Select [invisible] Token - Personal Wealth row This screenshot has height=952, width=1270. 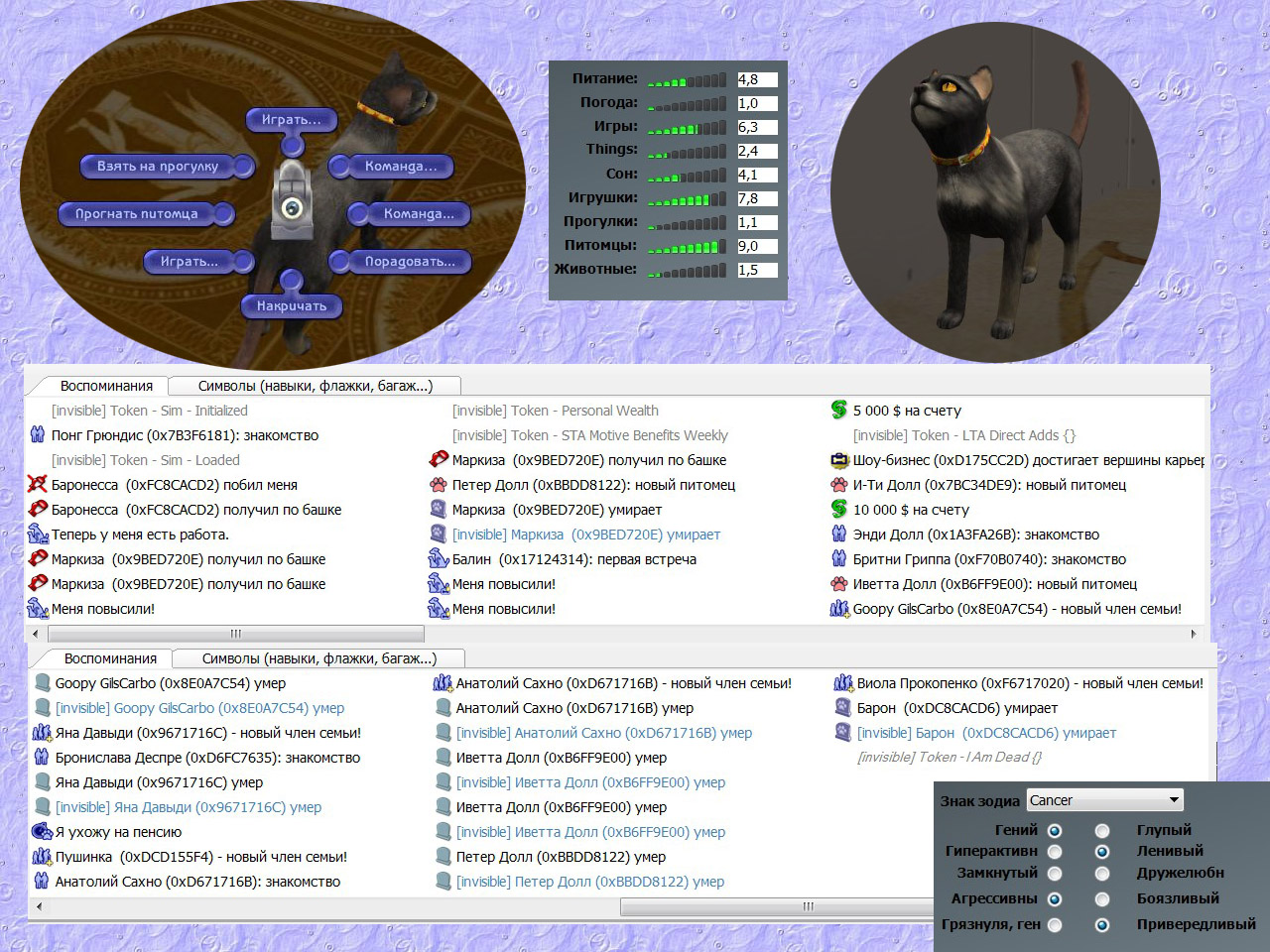(x=555, y=411)
